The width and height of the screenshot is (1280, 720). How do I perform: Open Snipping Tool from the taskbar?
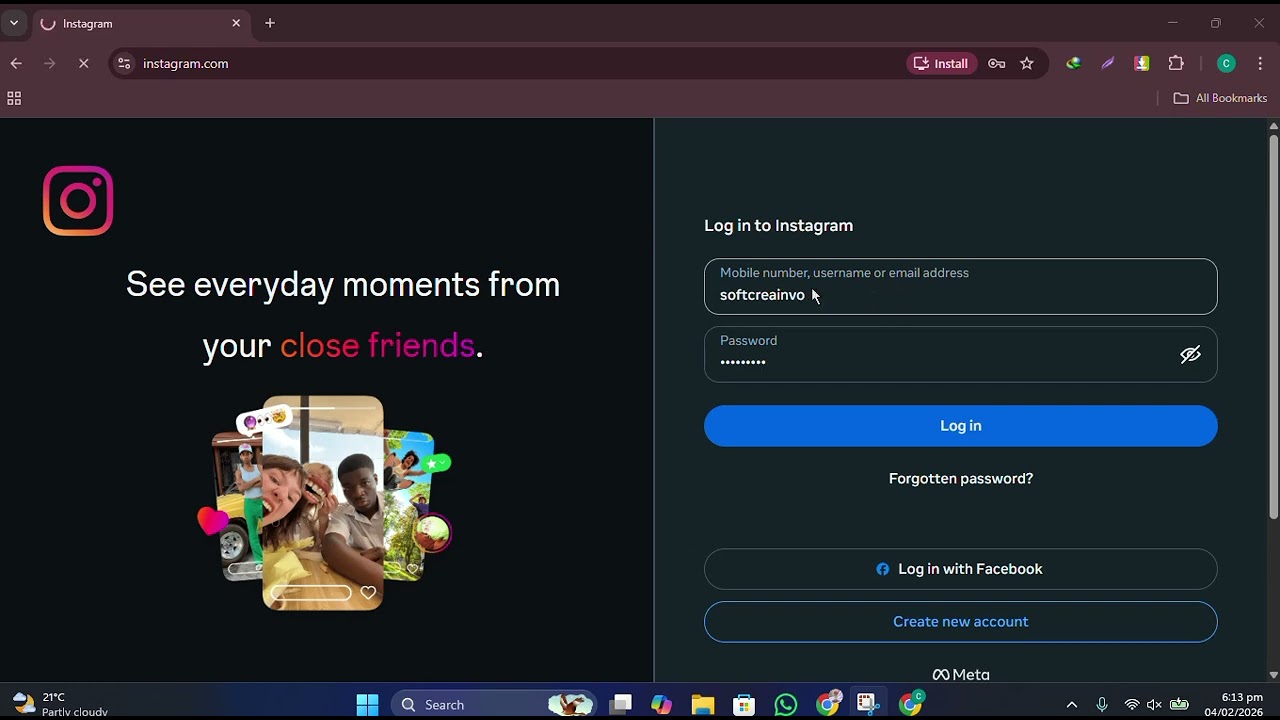867,705
